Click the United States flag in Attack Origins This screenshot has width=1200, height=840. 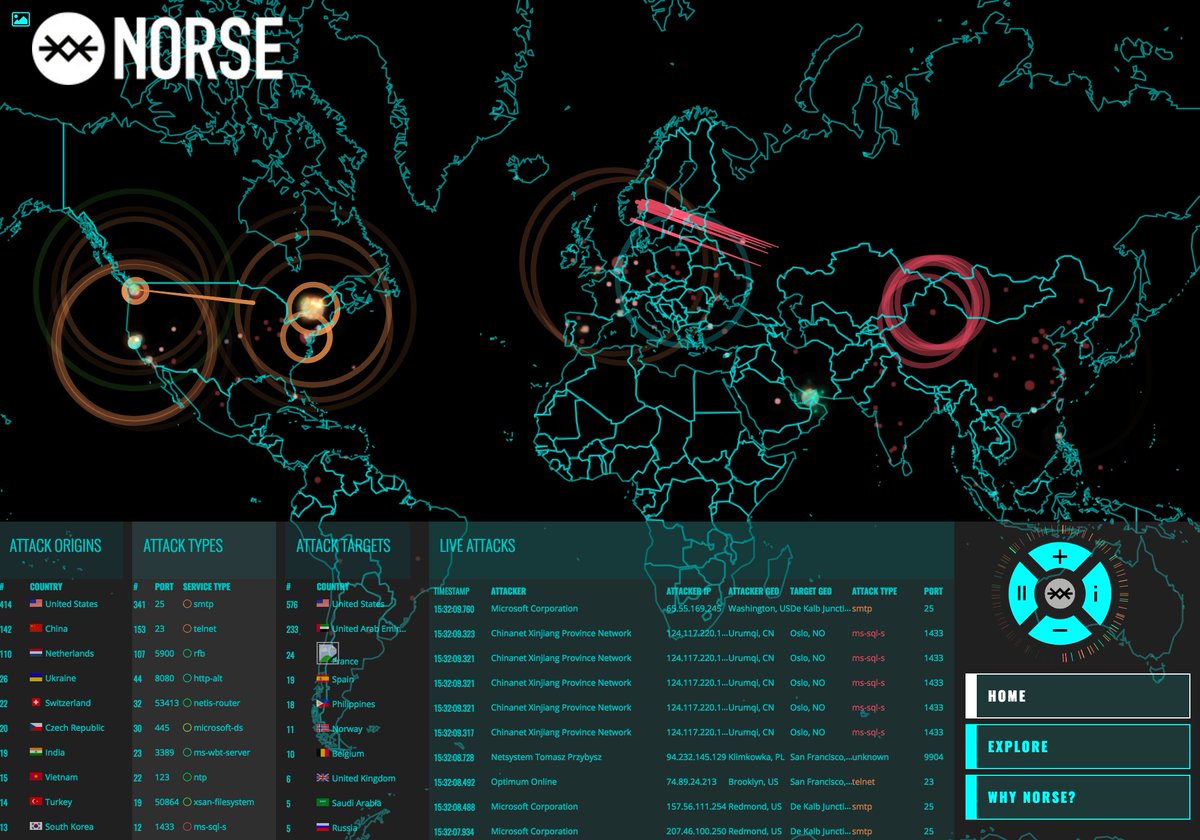(x=36, y=604)
